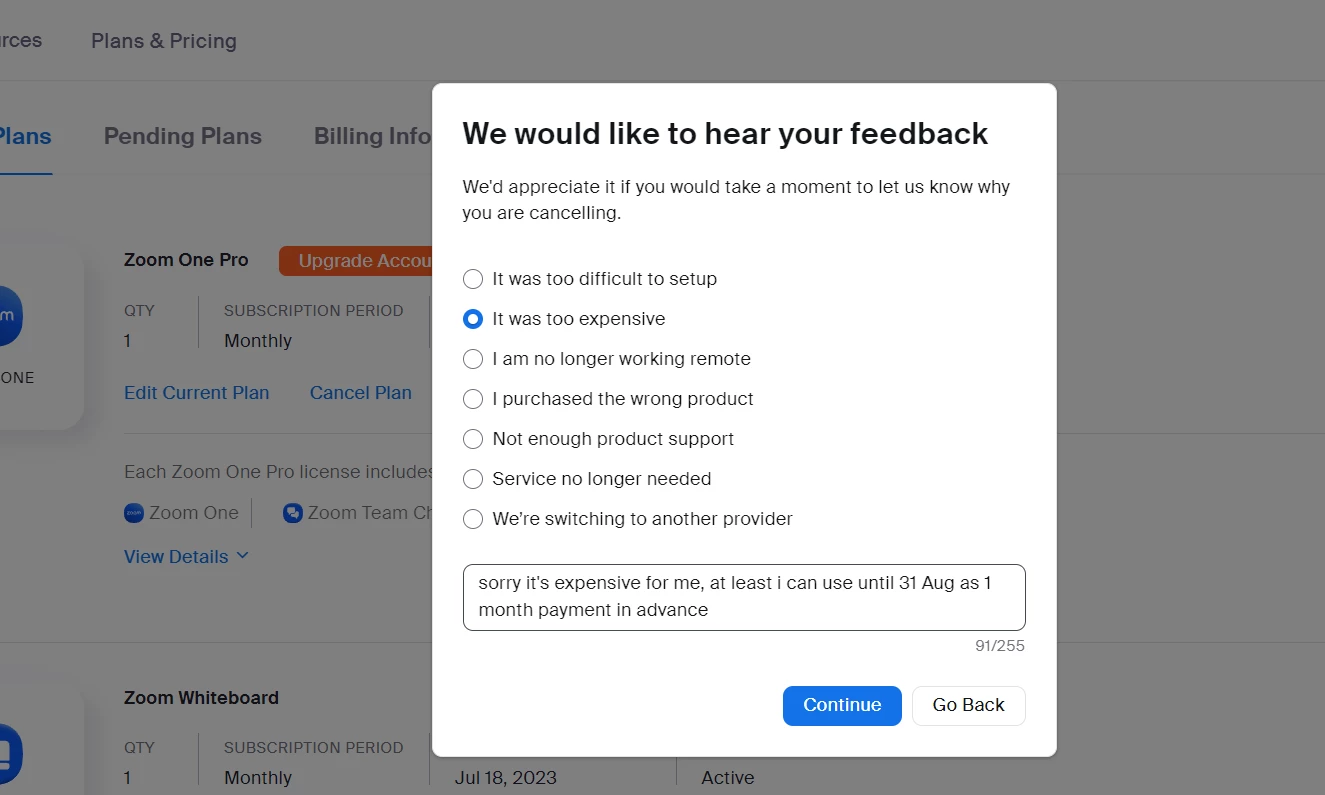Pick "I purchased the wrong product" option

[473, 399]
